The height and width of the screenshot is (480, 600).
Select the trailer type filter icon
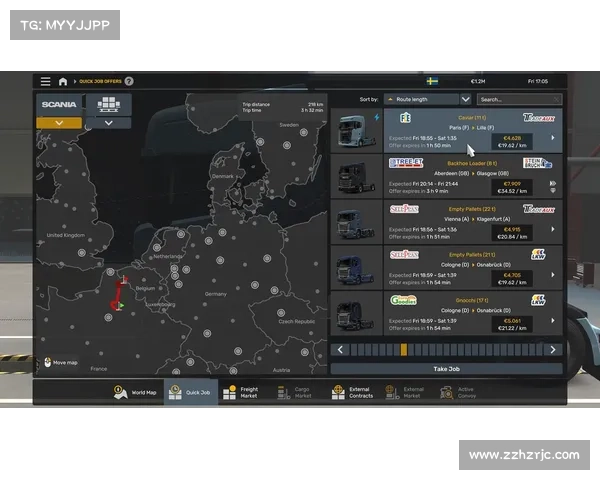[109, 104]
